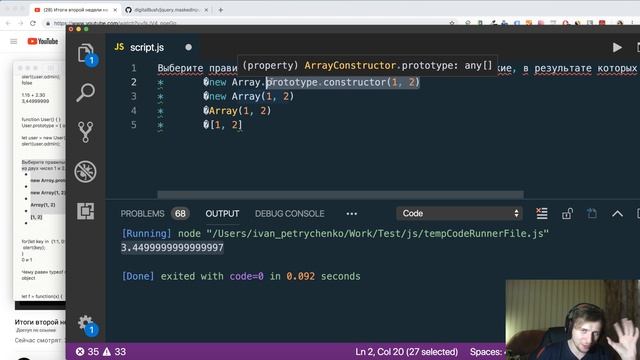640x360 pixels.
Task: Click the editor horizontal scrollbar
Action: click(340, 195)
